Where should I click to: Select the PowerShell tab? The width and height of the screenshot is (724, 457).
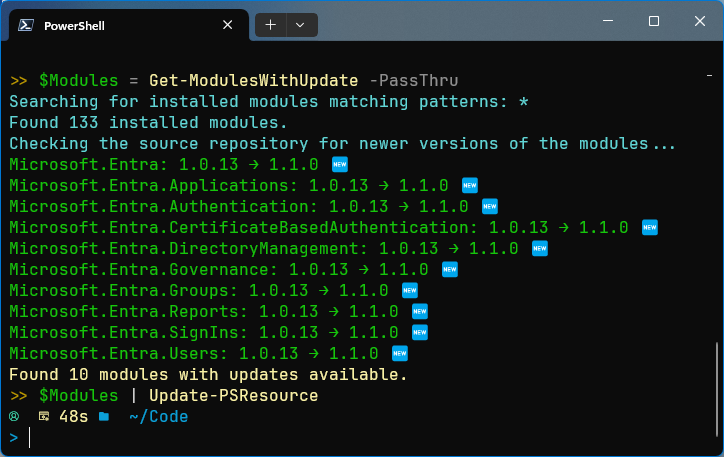[x=129, y=25]
